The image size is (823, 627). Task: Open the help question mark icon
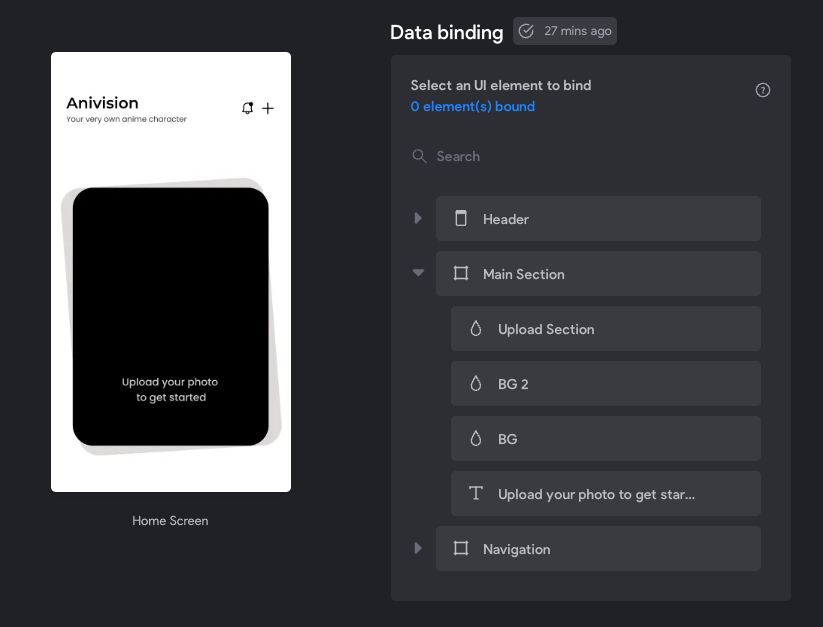[763, 90]
